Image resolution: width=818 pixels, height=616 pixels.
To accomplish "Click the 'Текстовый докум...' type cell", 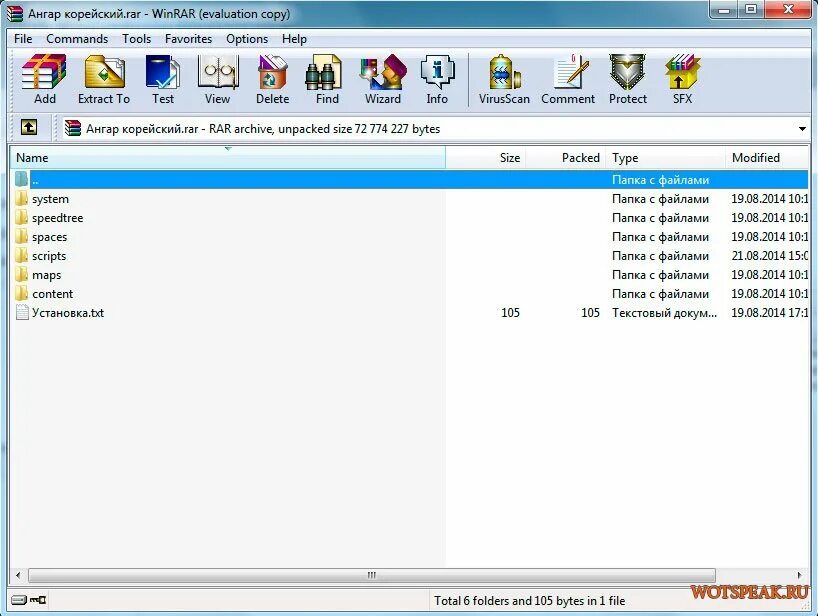I will 664,313.
